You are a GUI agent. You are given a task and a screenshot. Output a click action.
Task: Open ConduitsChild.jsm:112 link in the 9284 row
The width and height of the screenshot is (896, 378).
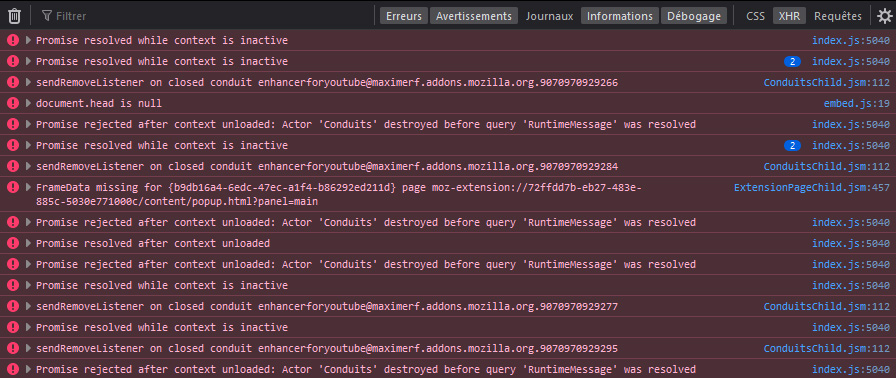tap(826, 166)
